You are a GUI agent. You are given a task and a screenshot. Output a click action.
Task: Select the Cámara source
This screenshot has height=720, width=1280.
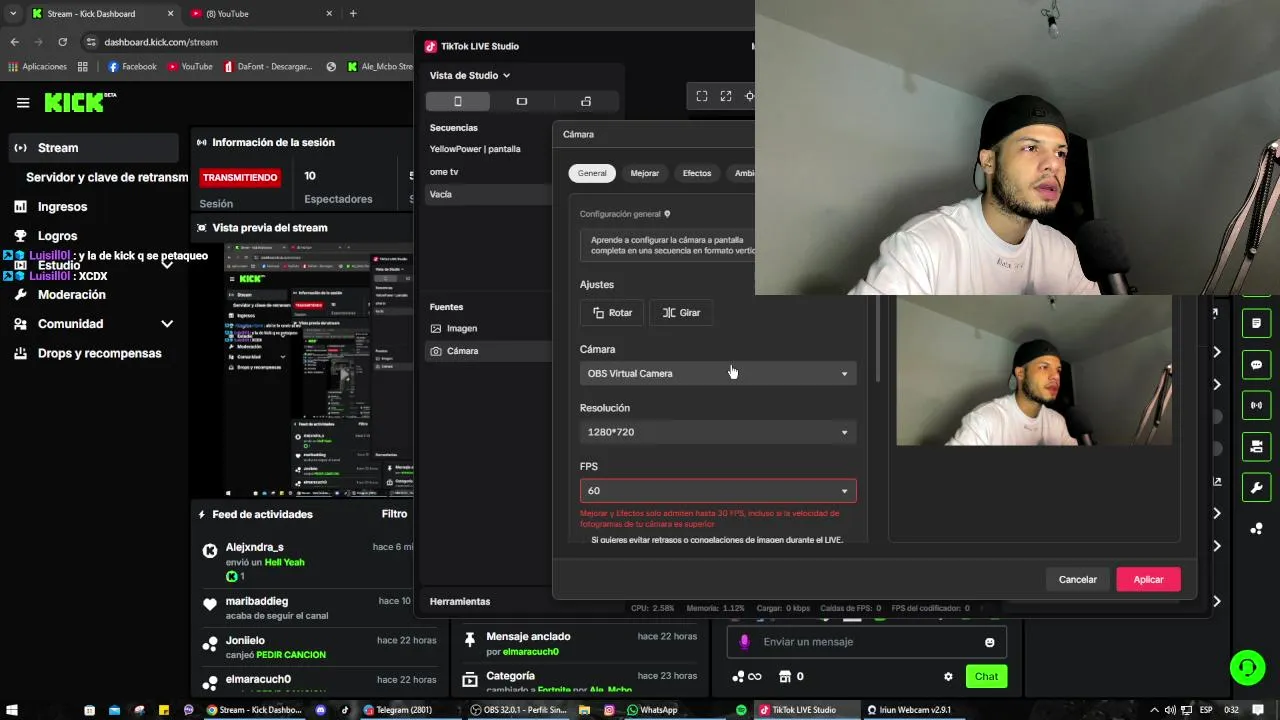point(488,351)
